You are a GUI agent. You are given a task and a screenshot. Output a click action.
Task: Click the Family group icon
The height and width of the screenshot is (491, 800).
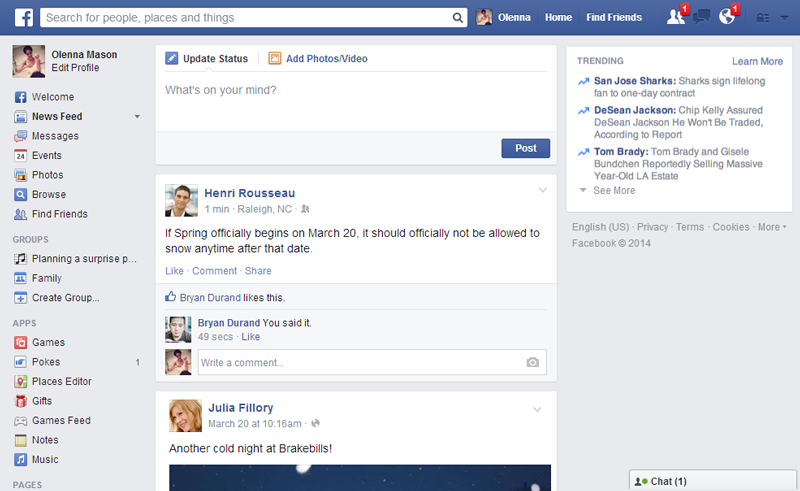20,278
